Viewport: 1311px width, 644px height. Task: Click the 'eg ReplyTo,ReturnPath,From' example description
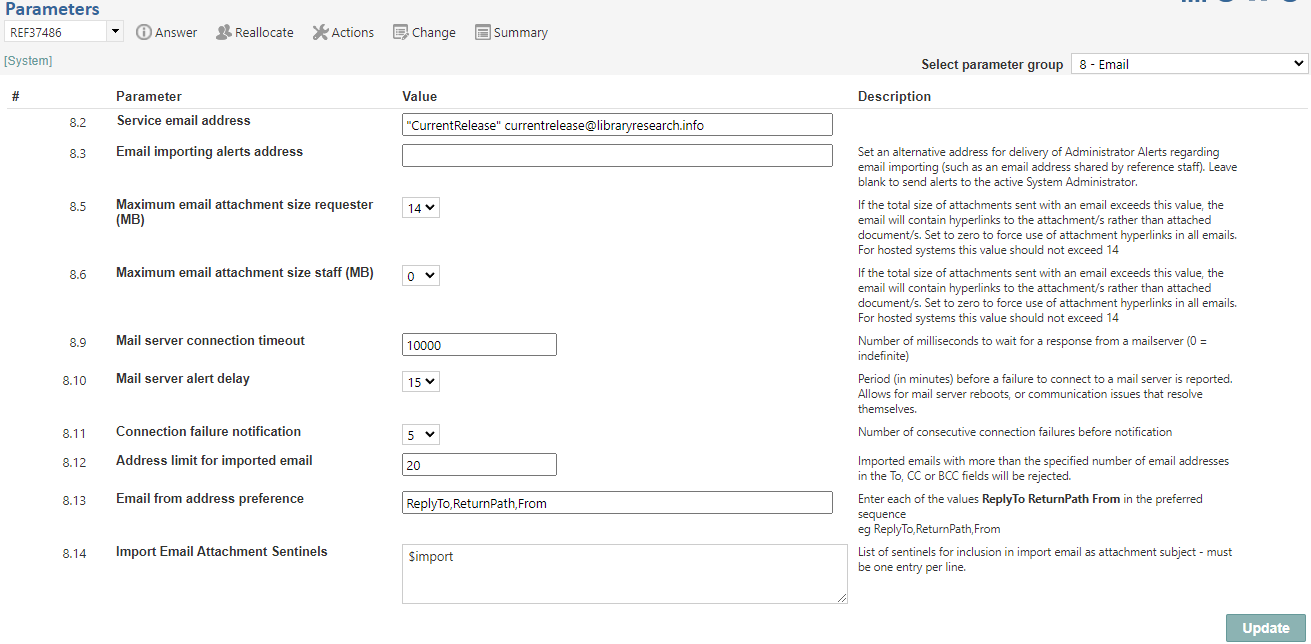pos(929,529)
